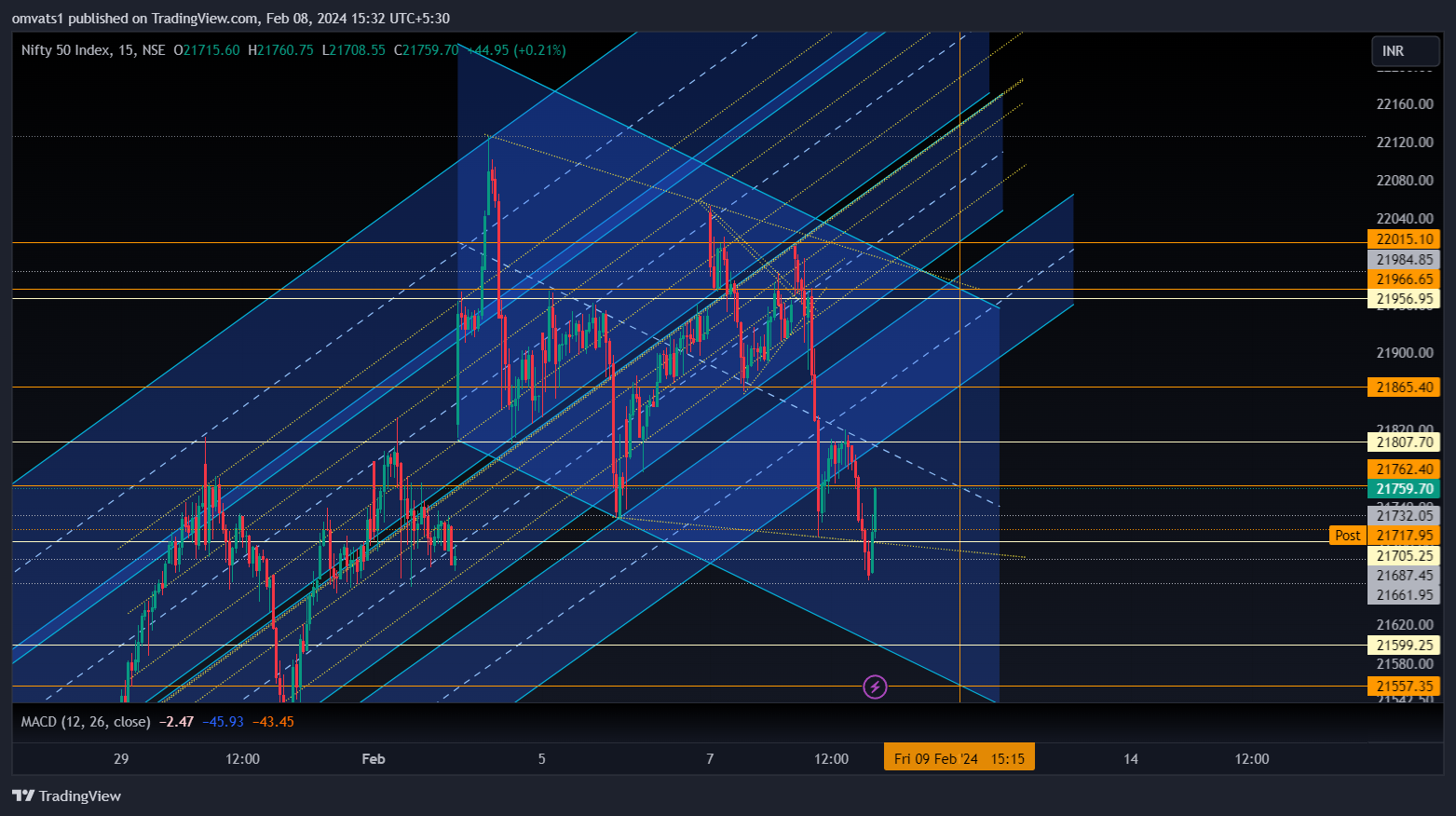Click the change value +44.95 (+0.21%)
This screenshot has height=816, width=1456.
[x=515, y=50]
